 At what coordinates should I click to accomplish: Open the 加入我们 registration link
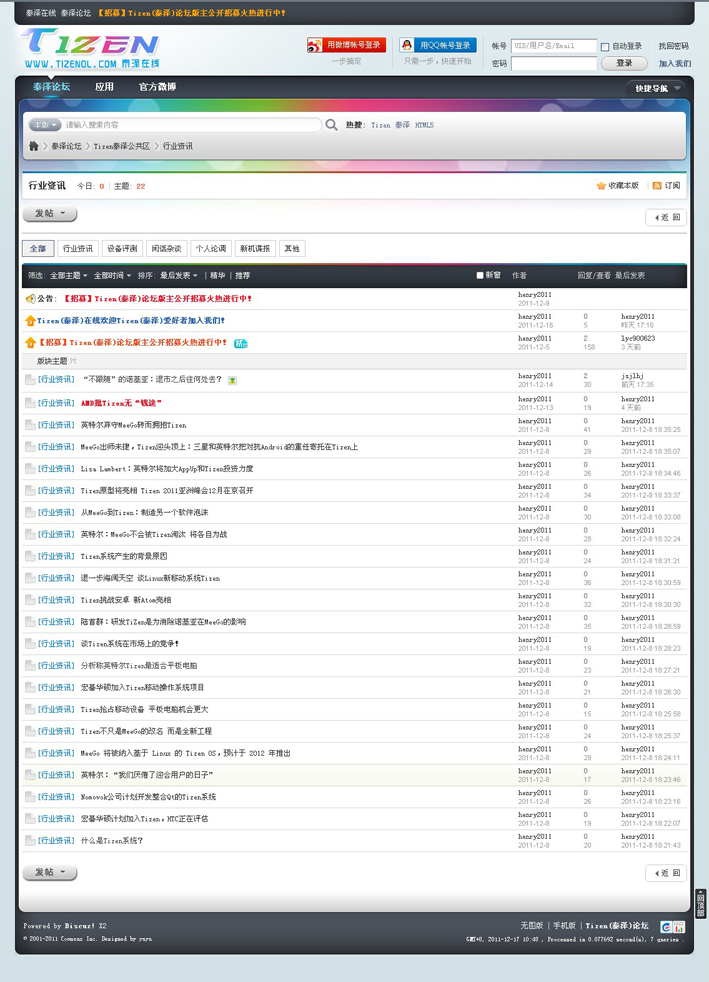(x=675, y=63)
